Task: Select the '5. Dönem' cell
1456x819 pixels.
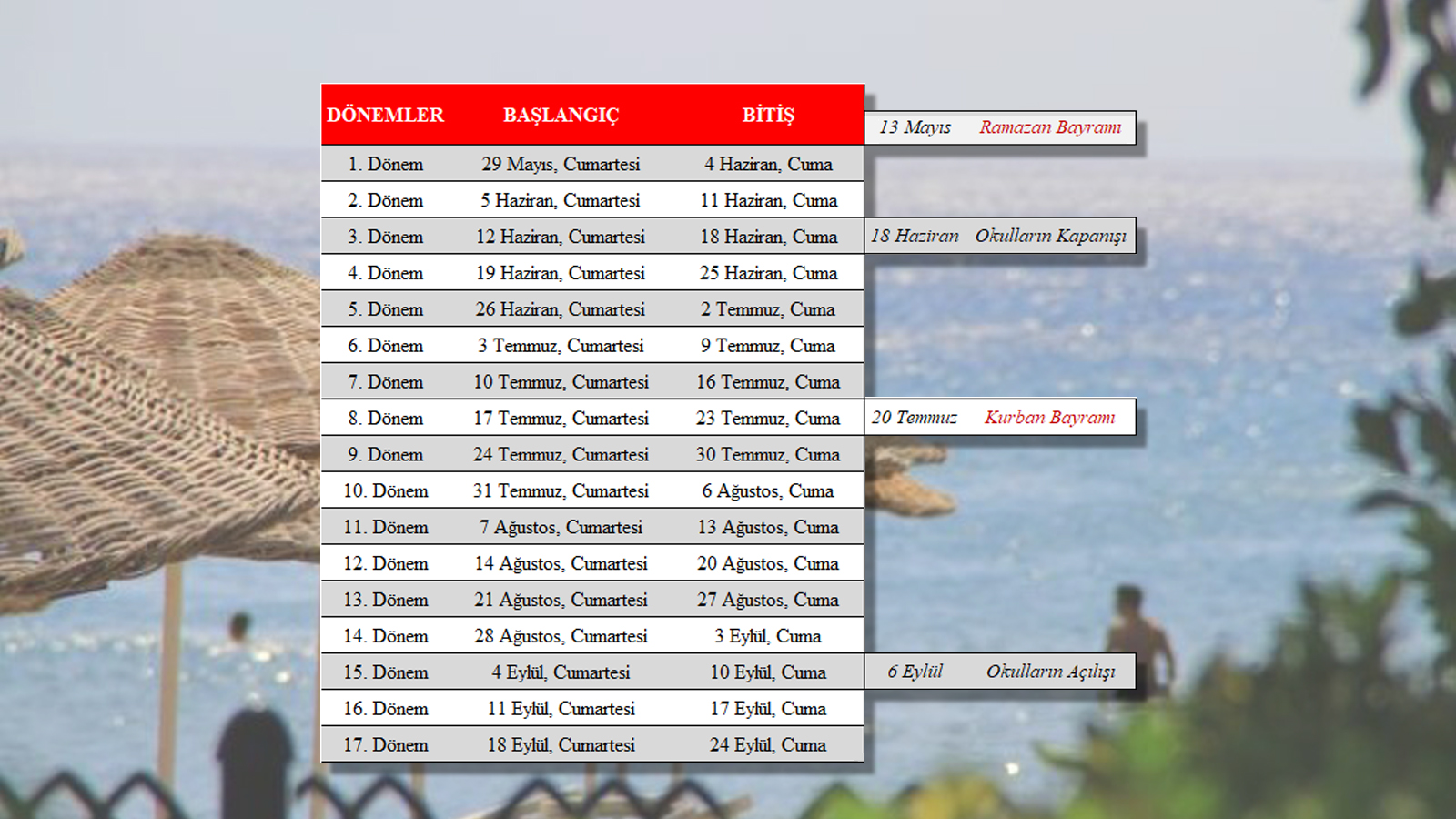Action: [x=386, y=310]
